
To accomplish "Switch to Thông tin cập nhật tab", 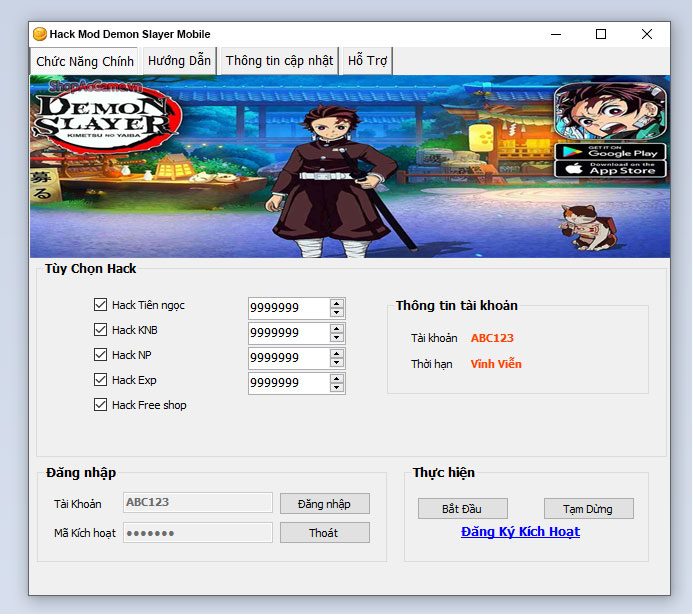I will click(279, 61).
